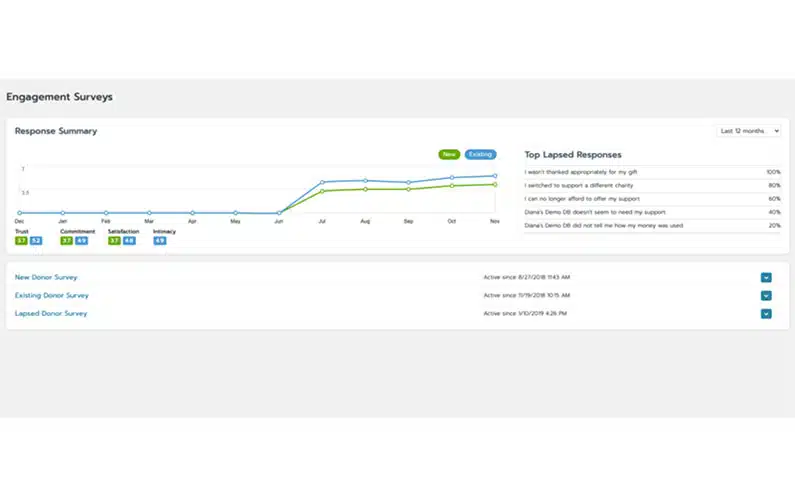Toggle the blue Existing series legend pill
Viewport: 795px width, 497px height.
pos(480,155)
